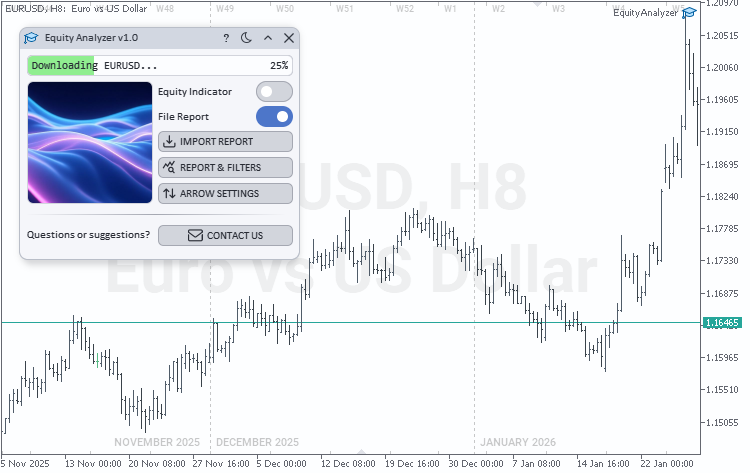Click the 'Equity Indicator' label

coord(195,92)
